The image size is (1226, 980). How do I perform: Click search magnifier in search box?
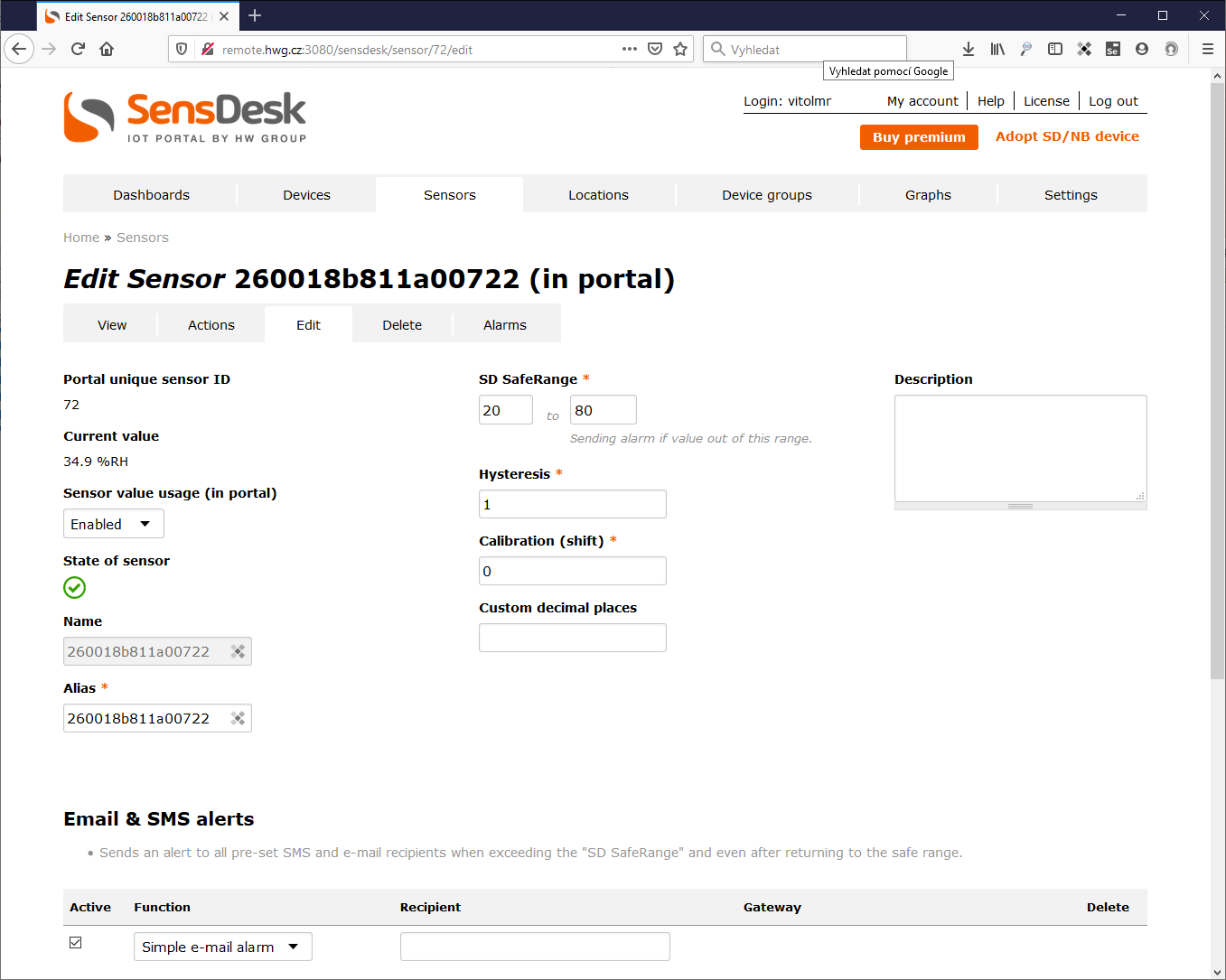pyautogui.click(x=718, y=49)
